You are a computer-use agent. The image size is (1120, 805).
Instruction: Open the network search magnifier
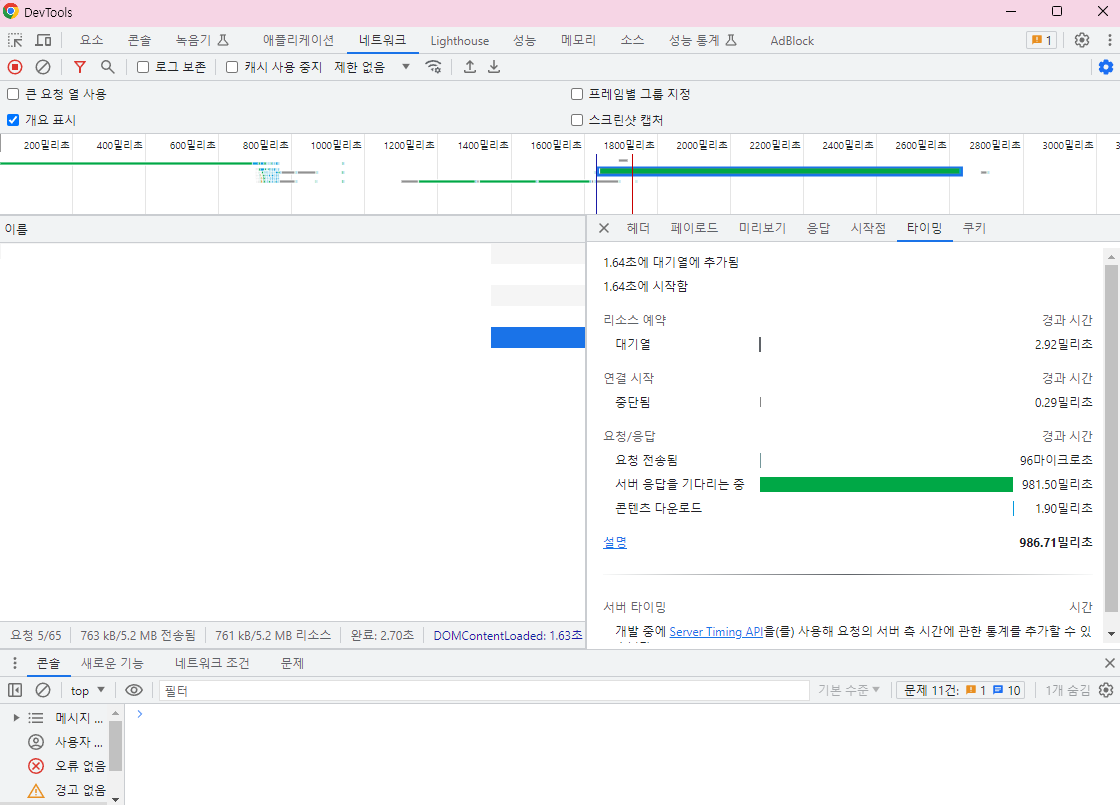coord(107,67)
